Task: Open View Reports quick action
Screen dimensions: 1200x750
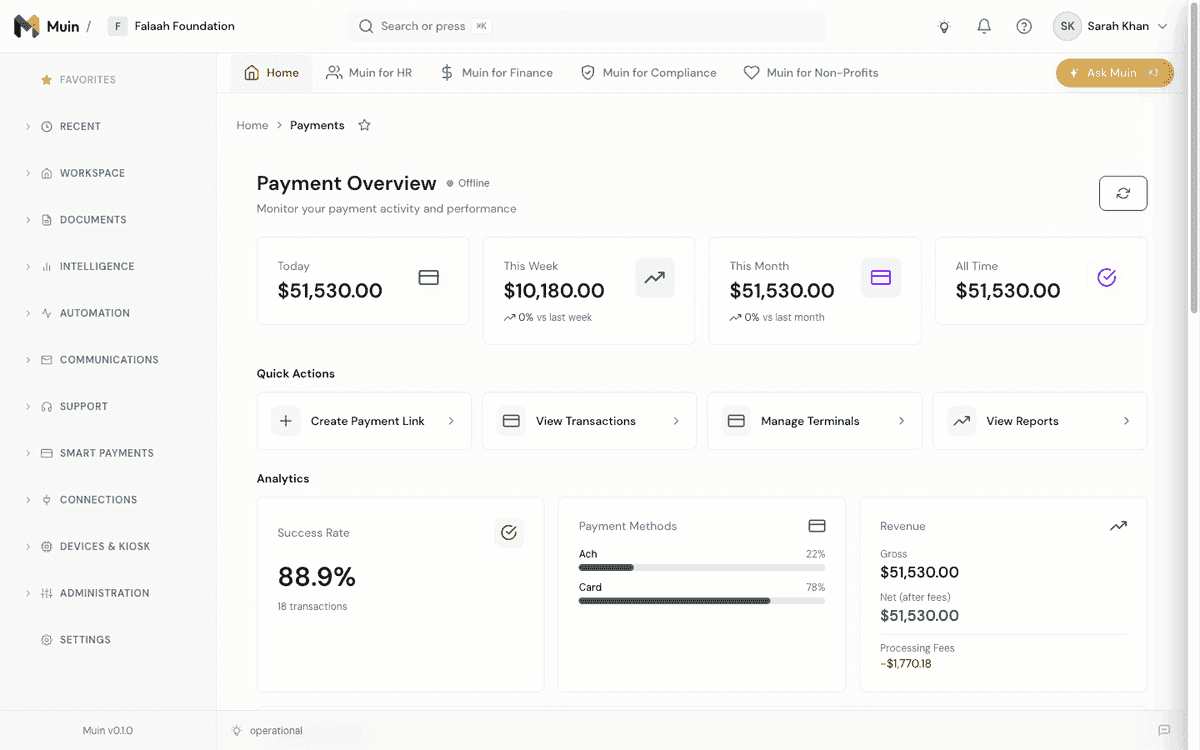Action: [x=1040, y=421]
